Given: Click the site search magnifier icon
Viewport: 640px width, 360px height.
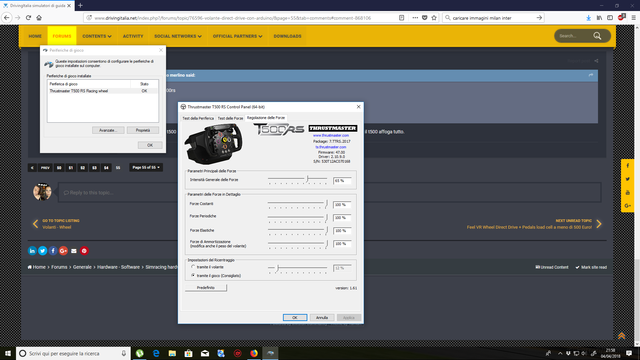Looking at the screenshot, I should point(597,36).
